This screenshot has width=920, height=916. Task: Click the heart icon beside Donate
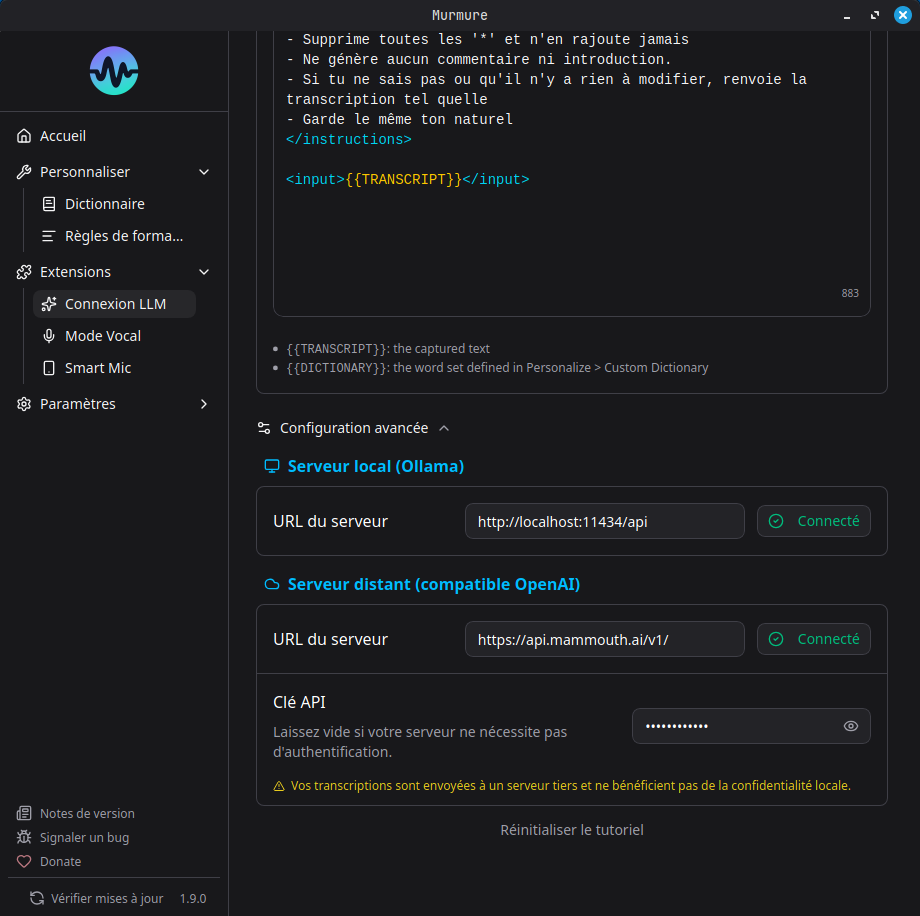pos(24,861)
